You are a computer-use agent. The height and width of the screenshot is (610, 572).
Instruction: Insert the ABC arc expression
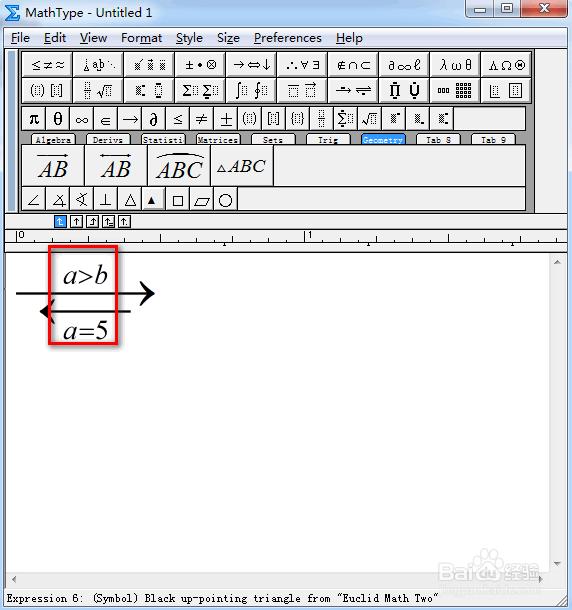(x=179, y=166)
